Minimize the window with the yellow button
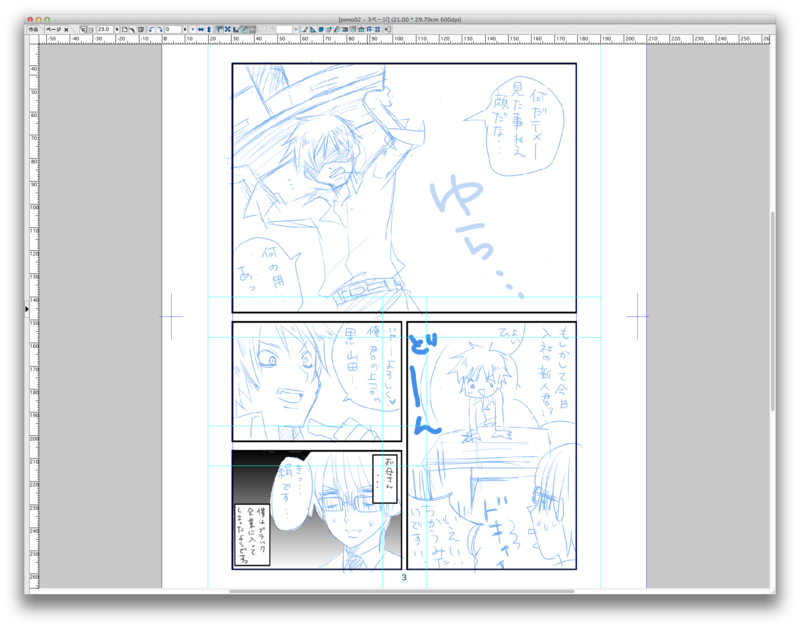The height and width of the screenshot is (628, 800). [x=38, y=19]
